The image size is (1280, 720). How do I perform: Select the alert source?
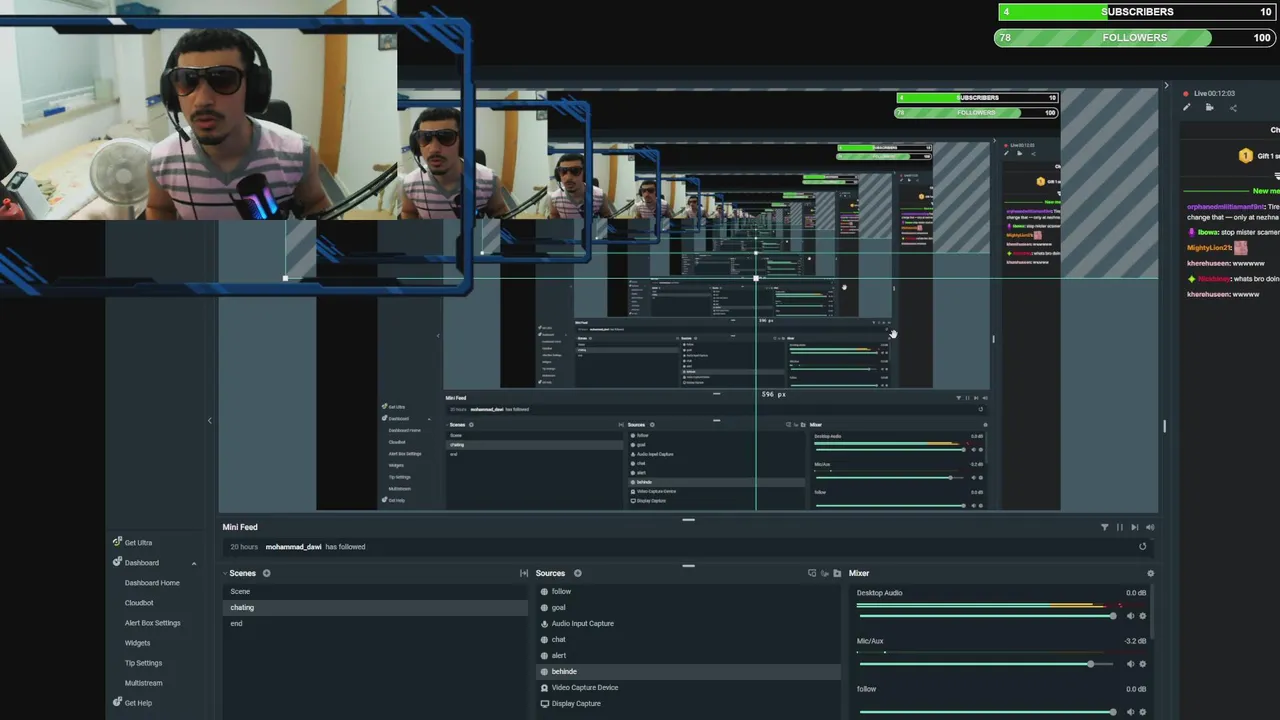click(x=688, y=656)
